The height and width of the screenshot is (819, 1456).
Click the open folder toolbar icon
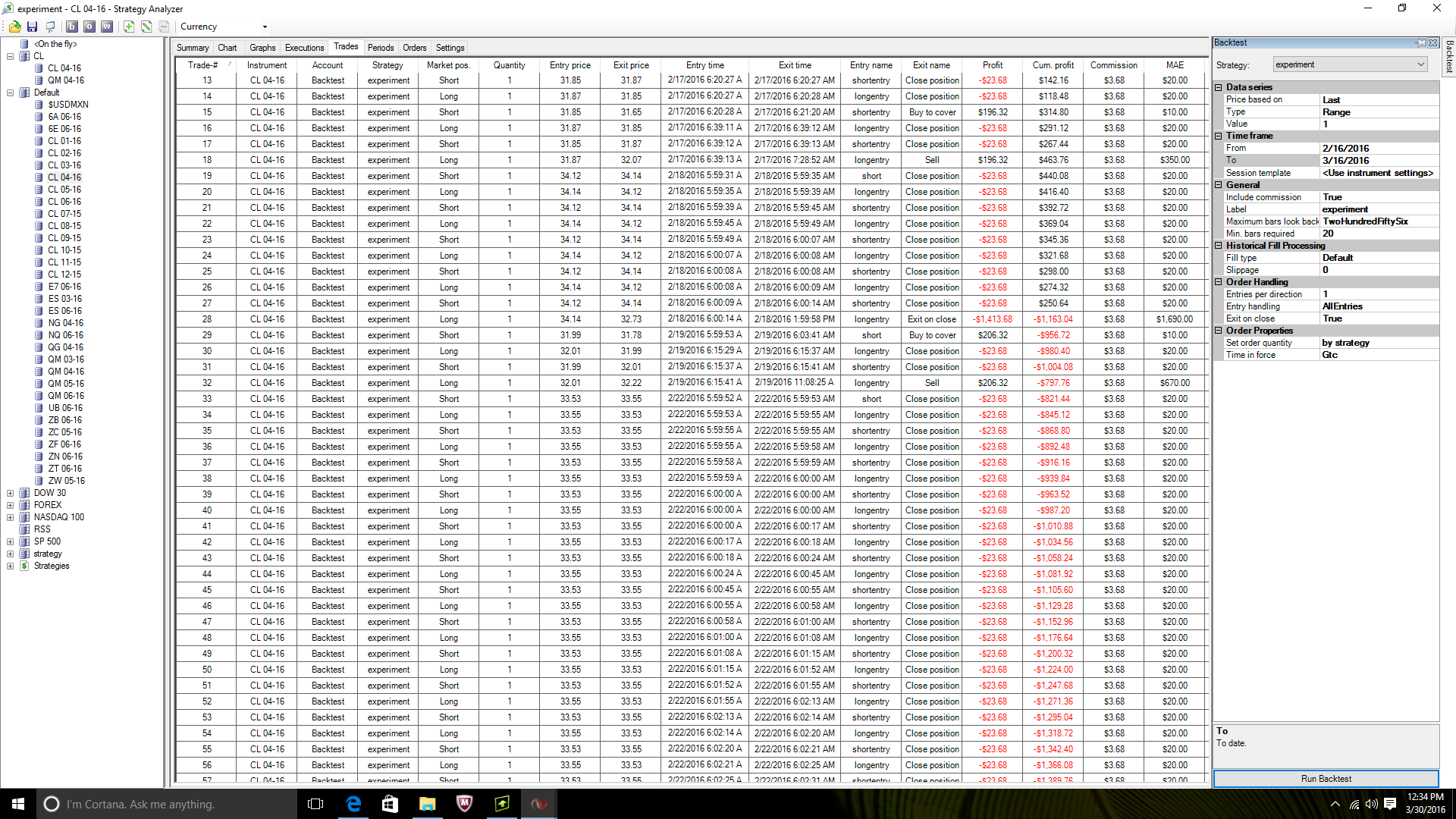click(x=14, y=27)
